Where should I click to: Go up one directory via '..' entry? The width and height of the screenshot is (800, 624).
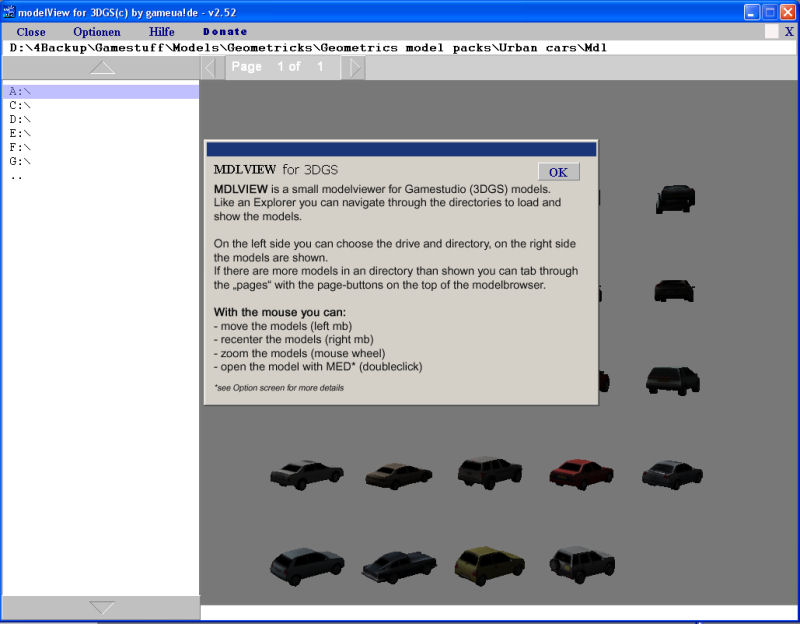tap(101, 177)
